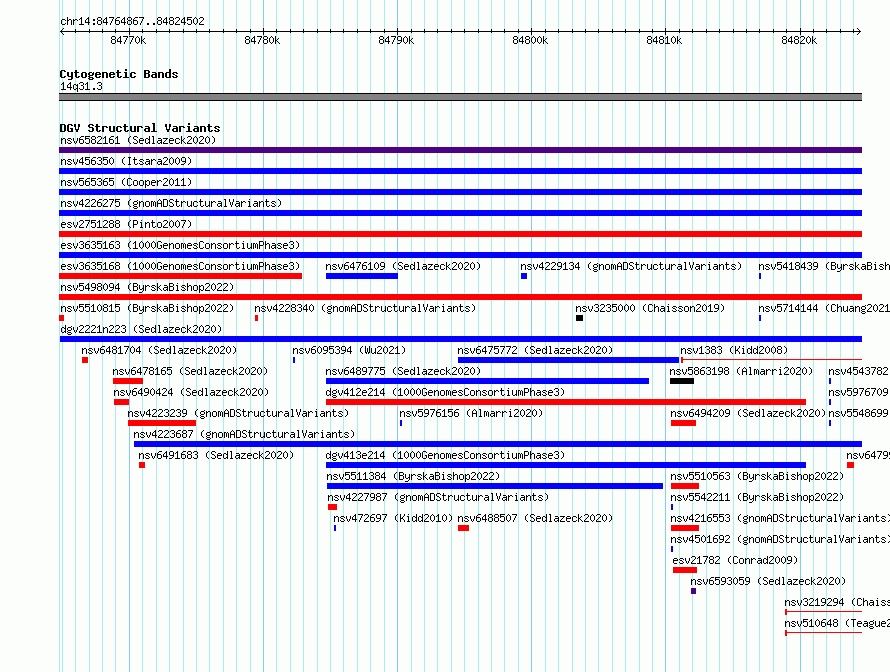Open nsv5863198 (Almarri2020) label
890x672 pixels.
(x=741, y=371)
